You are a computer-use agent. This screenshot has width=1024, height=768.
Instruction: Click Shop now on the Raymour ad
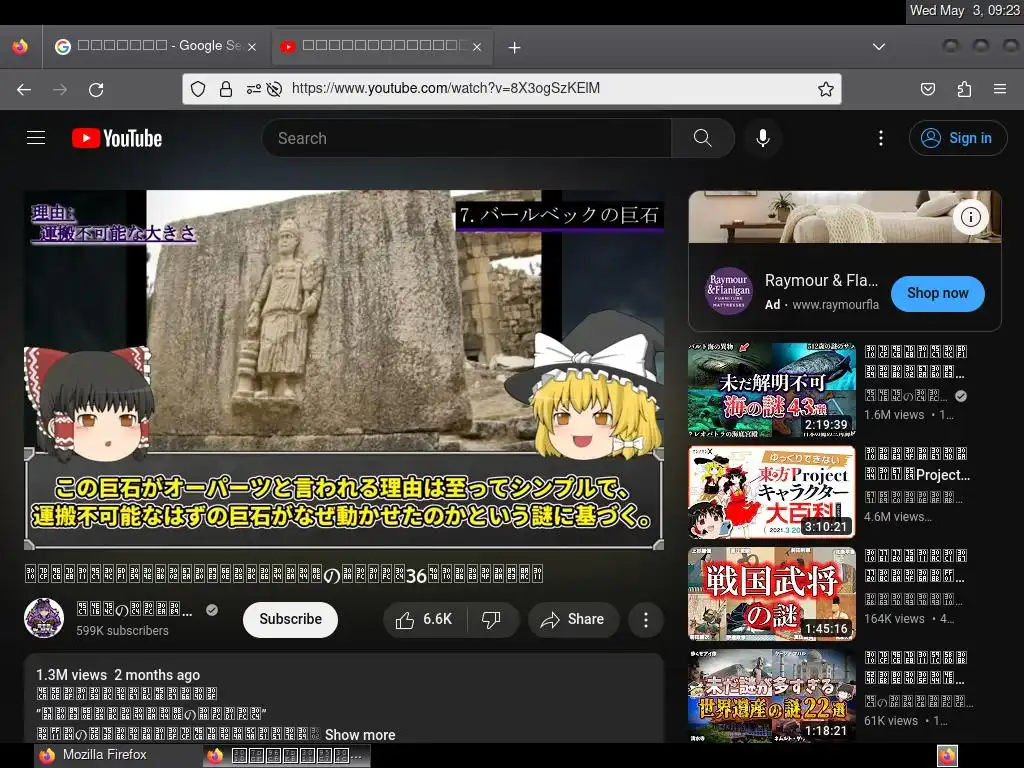pos(937,293)
